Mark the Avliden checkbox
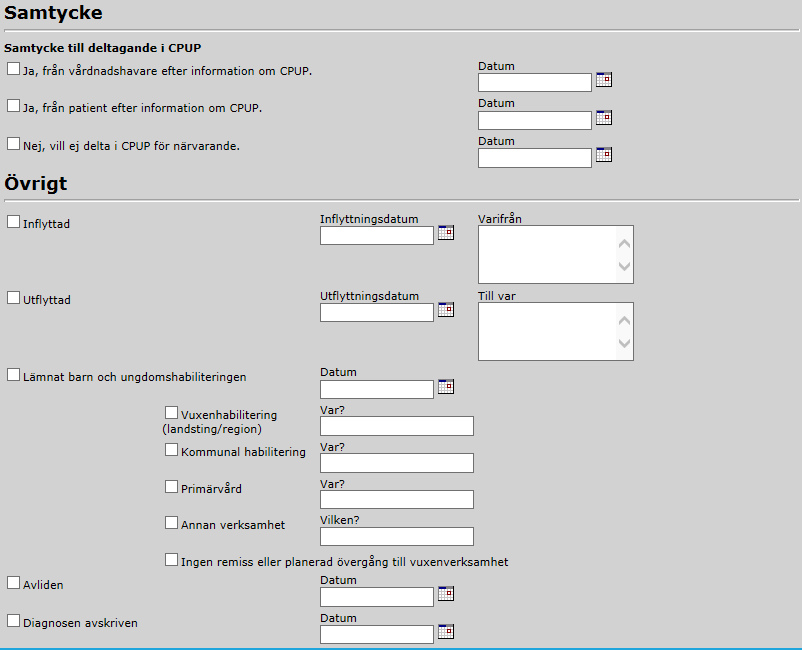Image resolution: width=802 pixels, height=650 pixels. point(13,582)
